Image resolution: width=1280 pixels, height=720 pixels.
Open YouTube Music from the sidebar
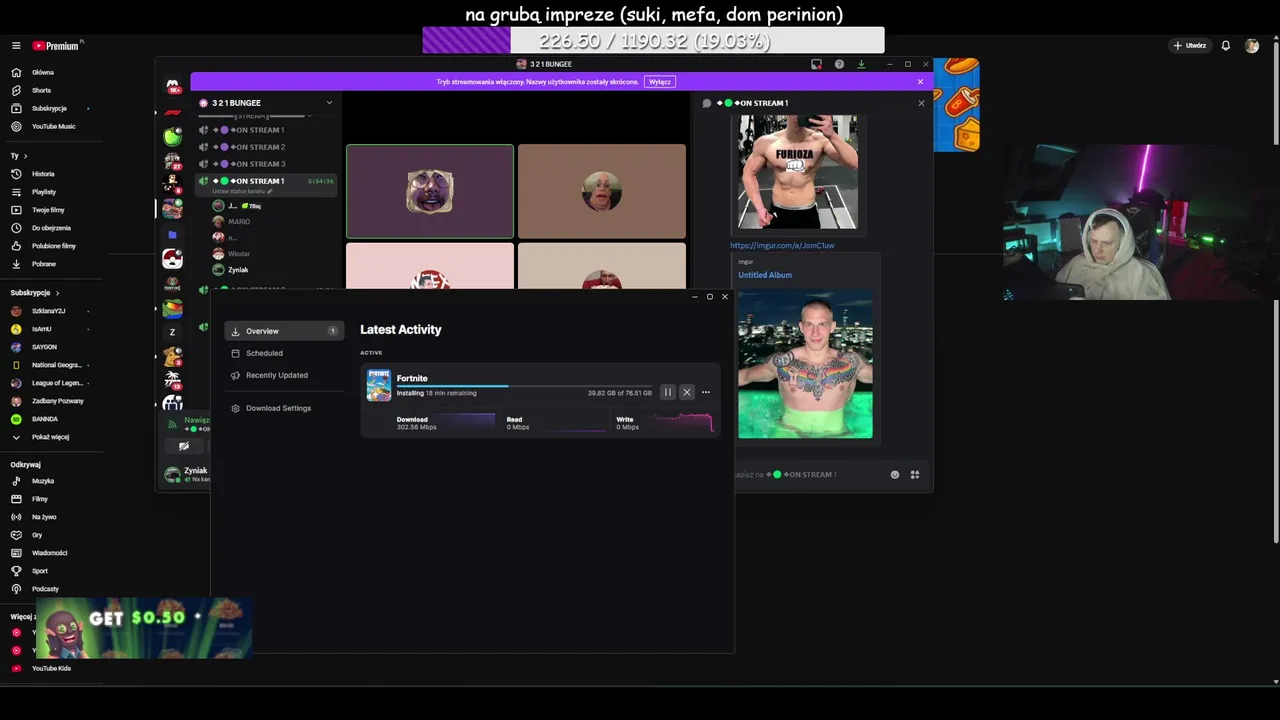click(x=53, y=126)
